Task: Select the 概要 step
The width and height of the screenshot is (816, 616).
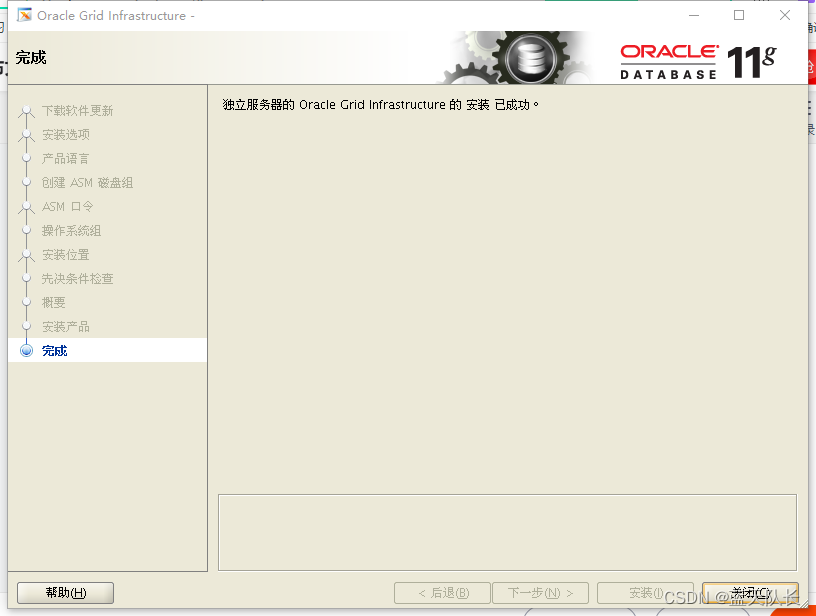Action: tap(54, 302)
